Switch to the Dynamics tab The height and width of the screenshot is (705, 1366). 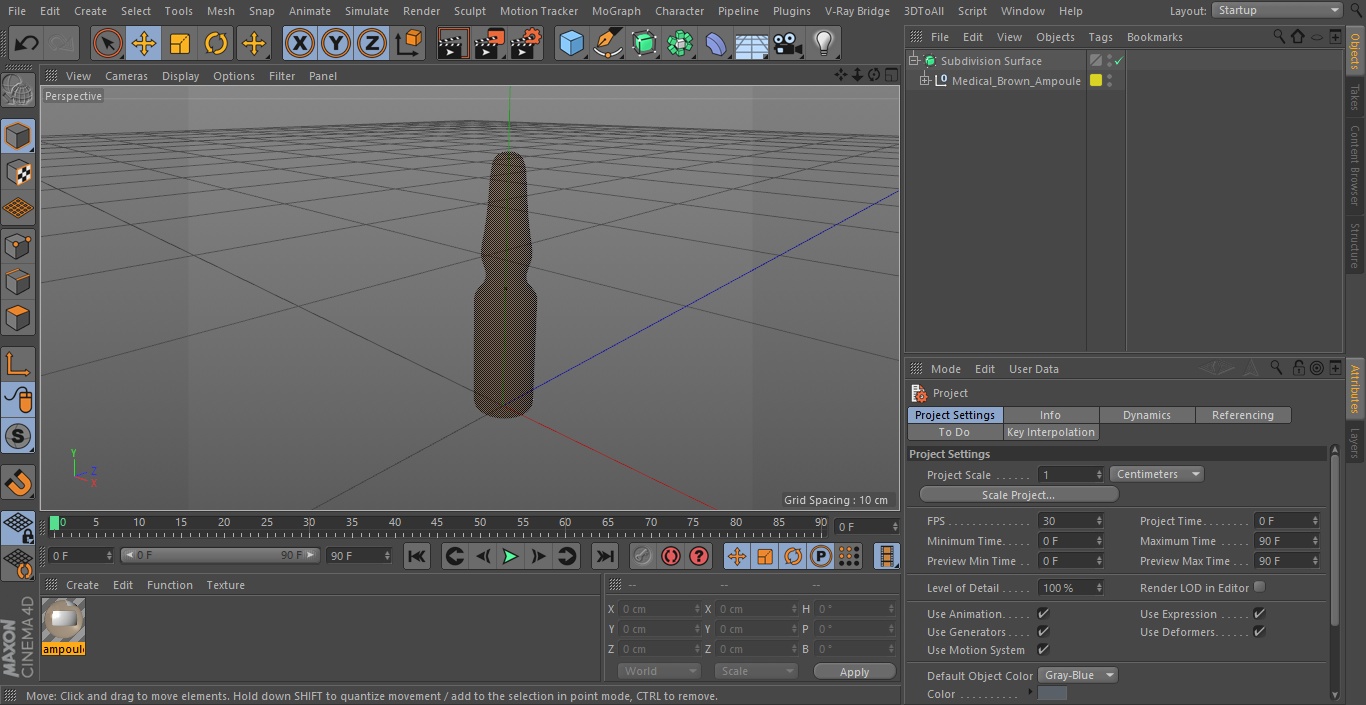point(1147,415)
